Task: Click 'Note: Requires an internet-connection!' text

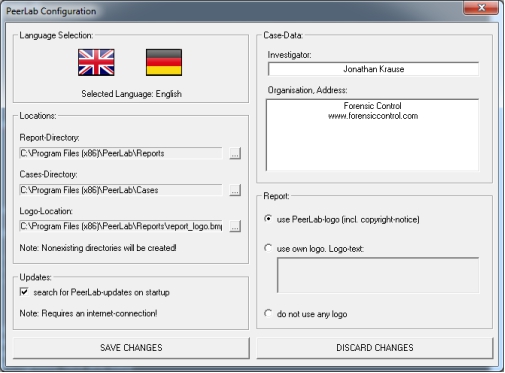Action: [88, 313]
